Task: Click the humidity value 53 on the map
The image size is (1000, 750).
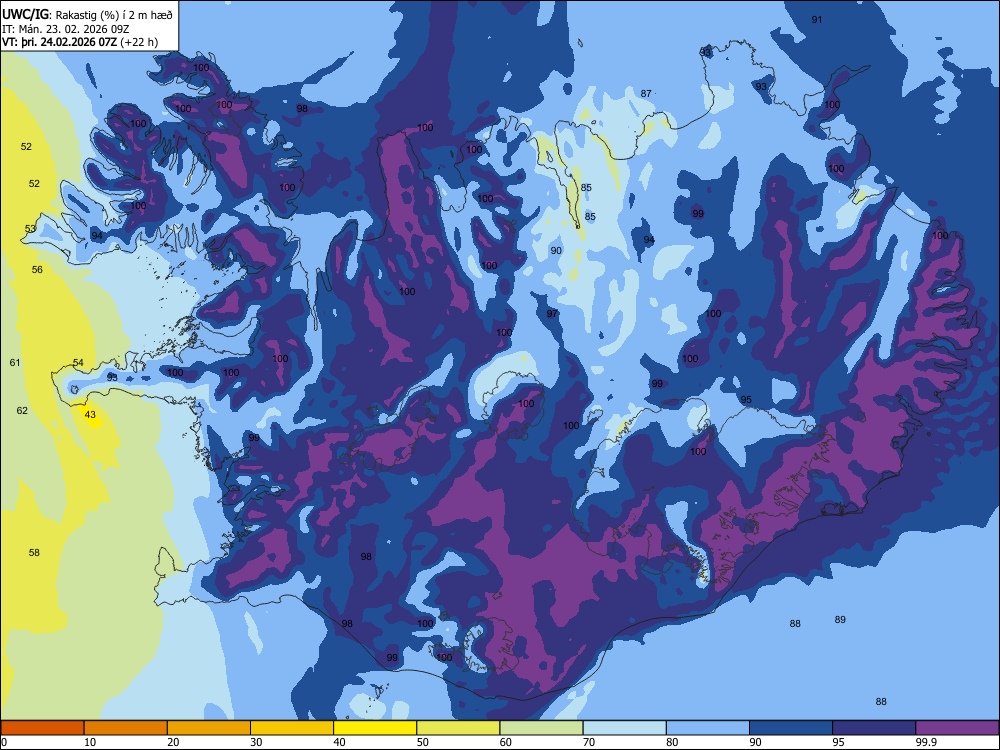Action: point(31,229)
